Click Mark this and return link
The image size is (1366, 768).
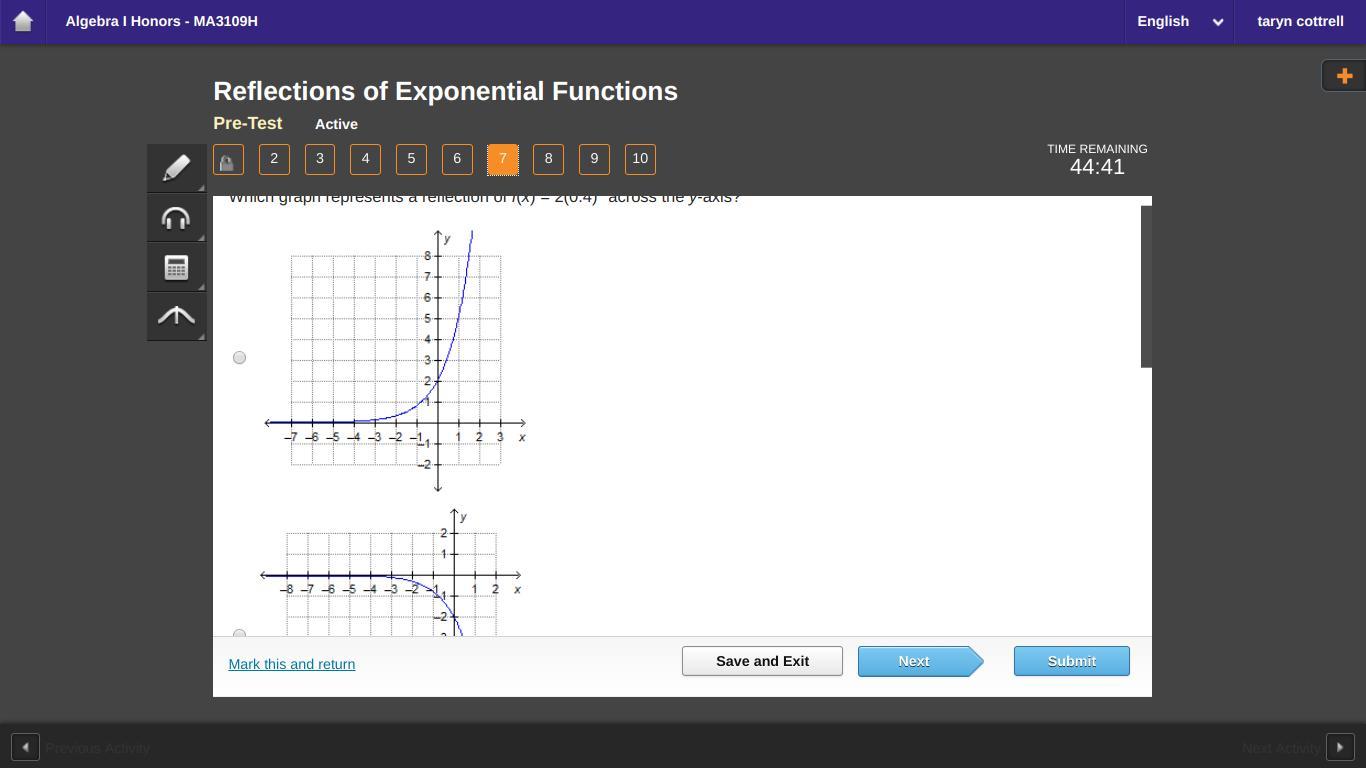click(291, 664)
